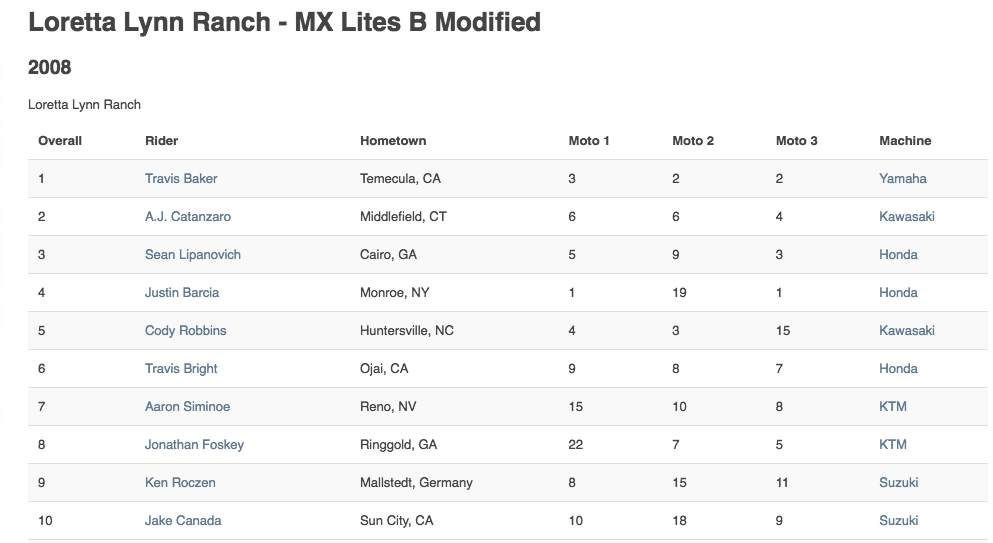The image size is (993, 543).
Task: Open Jonathan Foskey rider page
Action: pos(194,445)
